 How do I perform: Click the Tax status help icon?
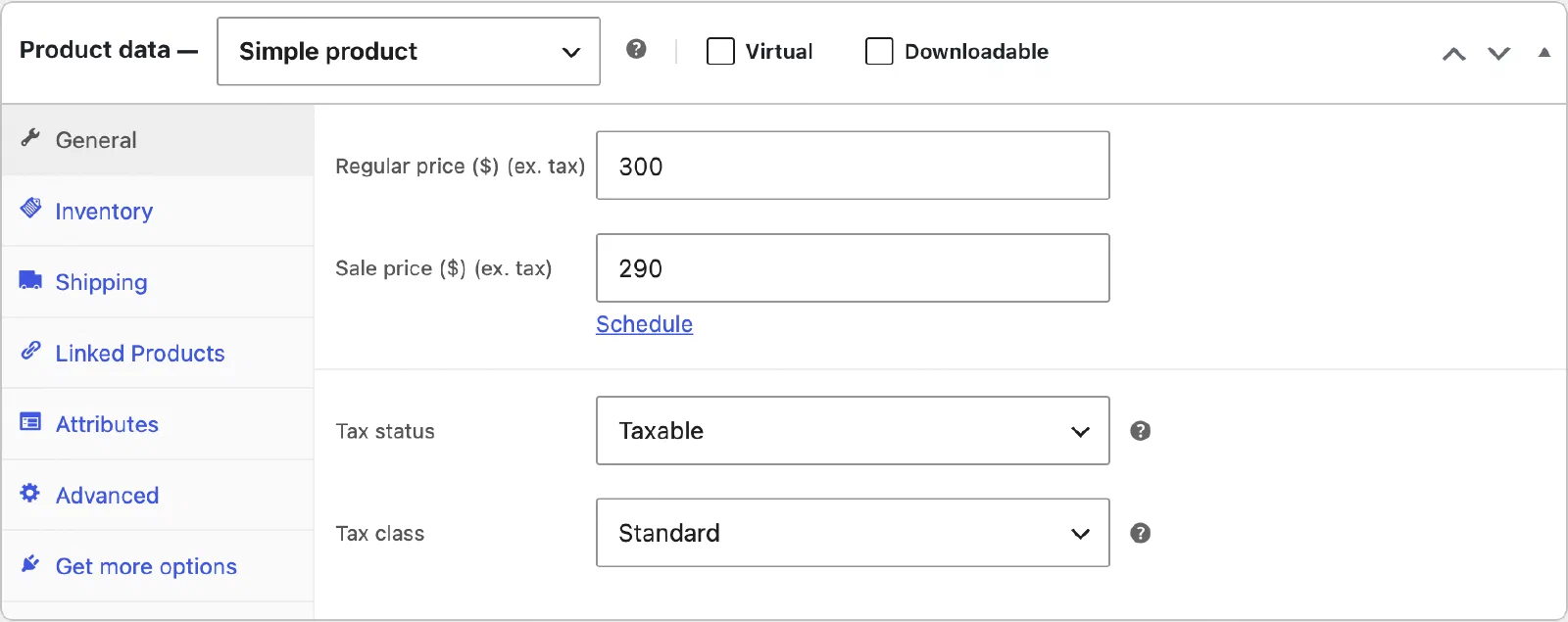click(x=1140, y=431)
